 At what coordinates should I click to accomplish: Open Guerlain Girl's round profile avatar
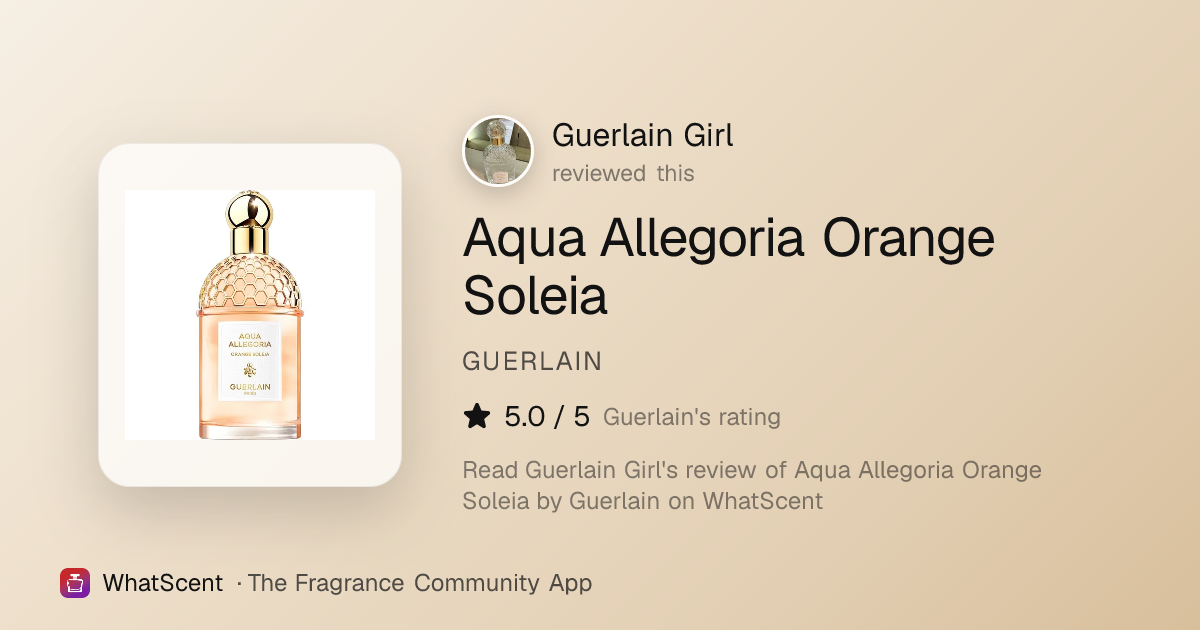498,151
